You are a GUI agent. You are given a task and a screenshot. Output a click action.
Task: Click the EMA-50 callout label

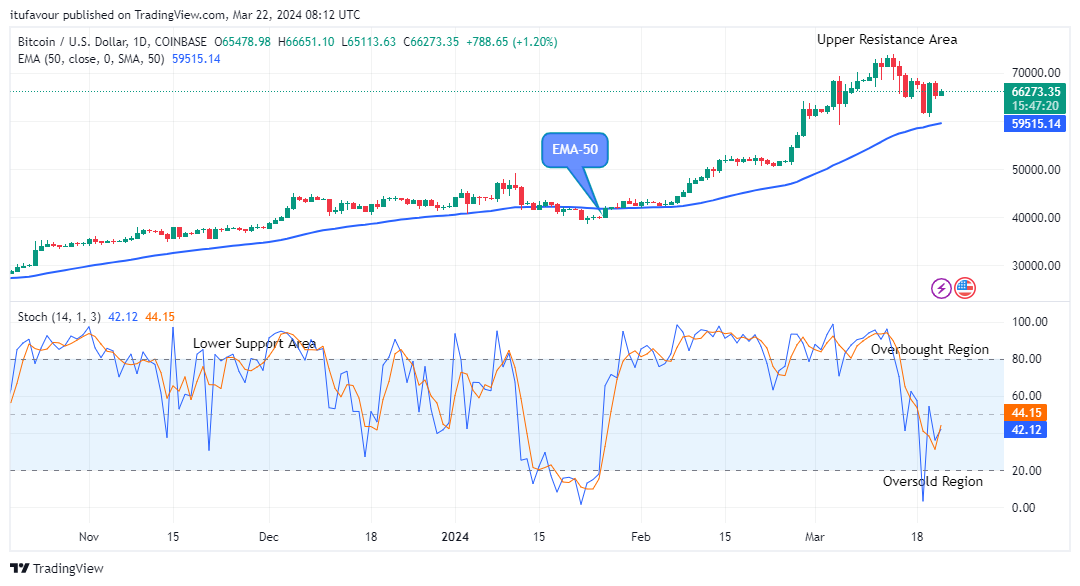coord(575,149)
